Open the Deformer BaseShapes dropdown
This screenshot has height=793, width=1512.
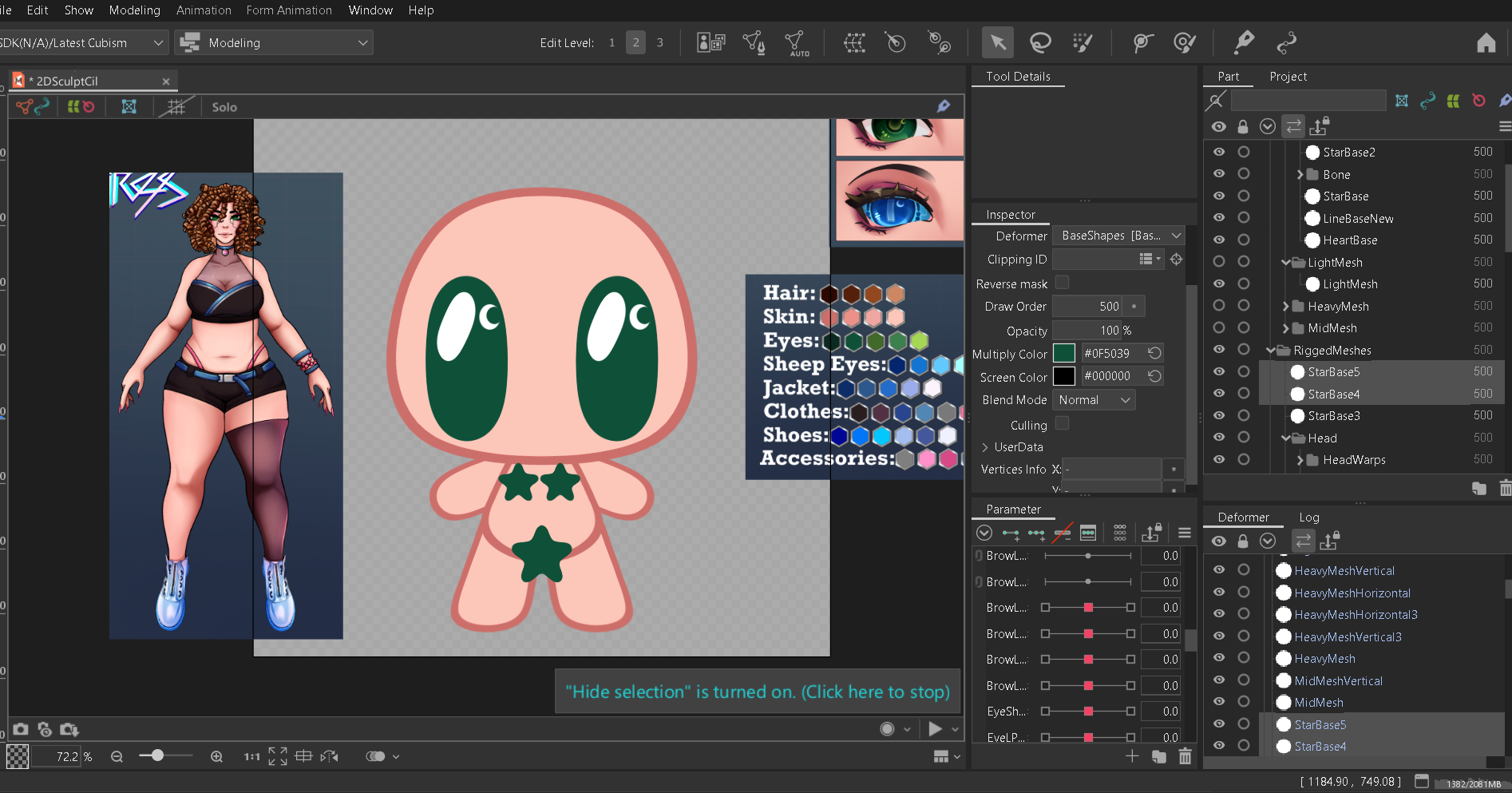(x=1119, y=236)
